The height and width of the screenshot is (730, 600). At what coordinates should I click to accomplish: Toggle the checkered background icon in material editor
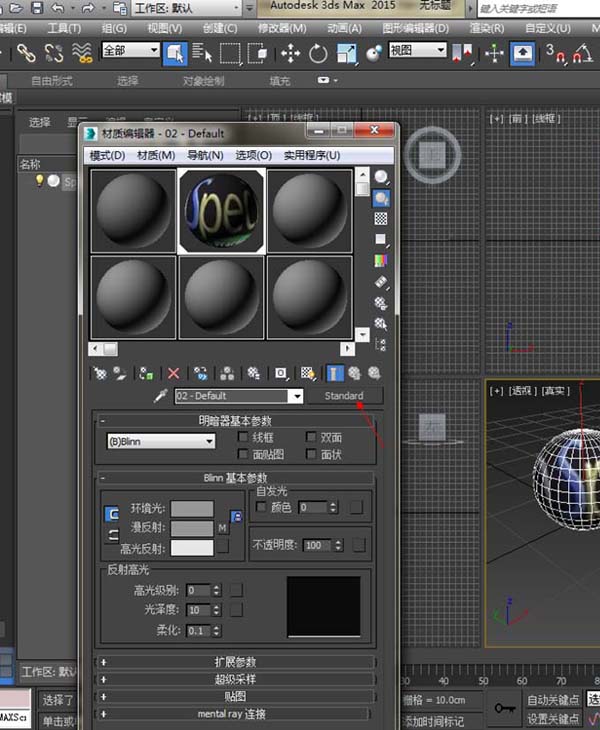(381, 219)
